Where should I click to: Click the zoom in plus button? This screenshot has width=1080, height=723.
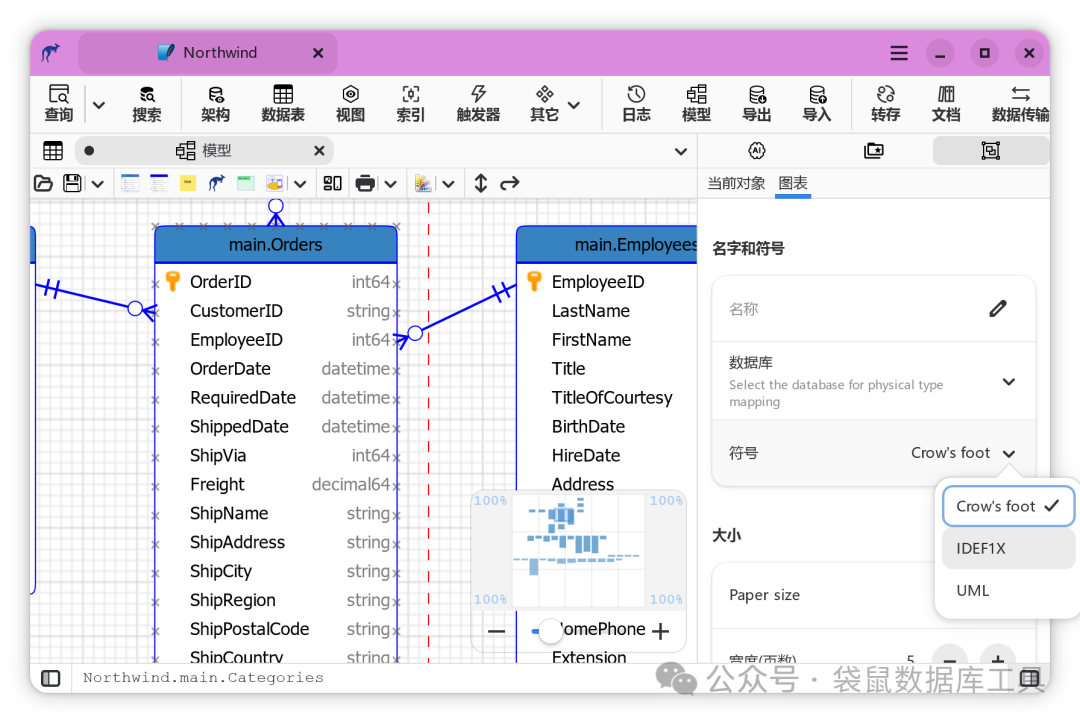coord(660,631)
